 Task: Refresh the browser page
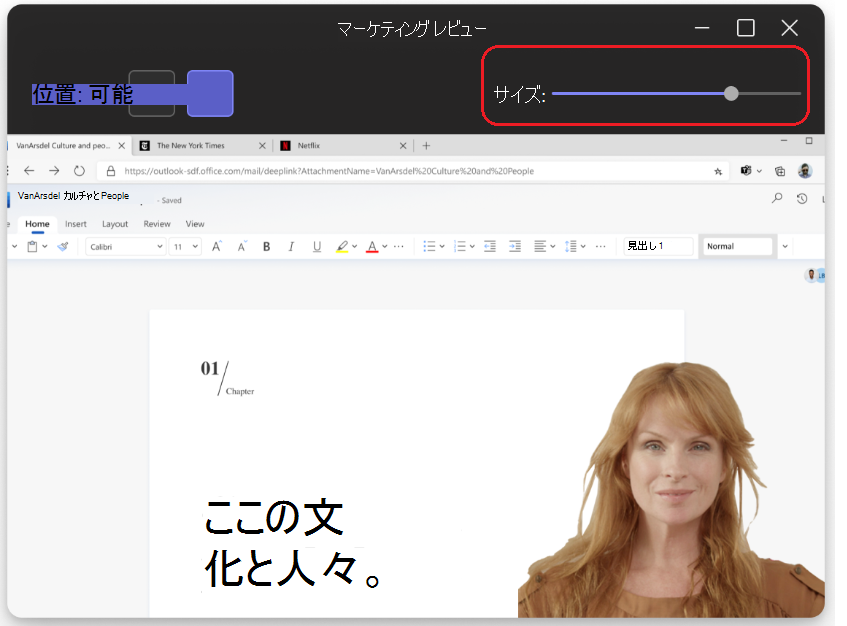click(79, 171)
